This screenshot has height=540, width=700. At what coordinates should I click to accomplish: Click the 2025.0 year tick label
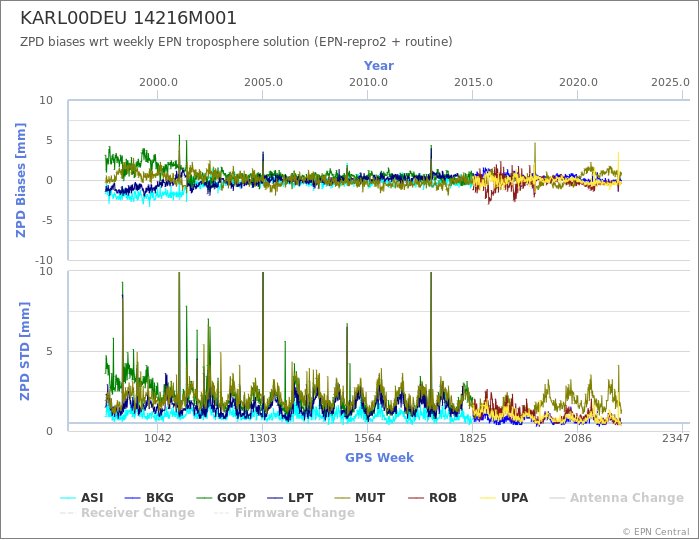click(671, 83)
